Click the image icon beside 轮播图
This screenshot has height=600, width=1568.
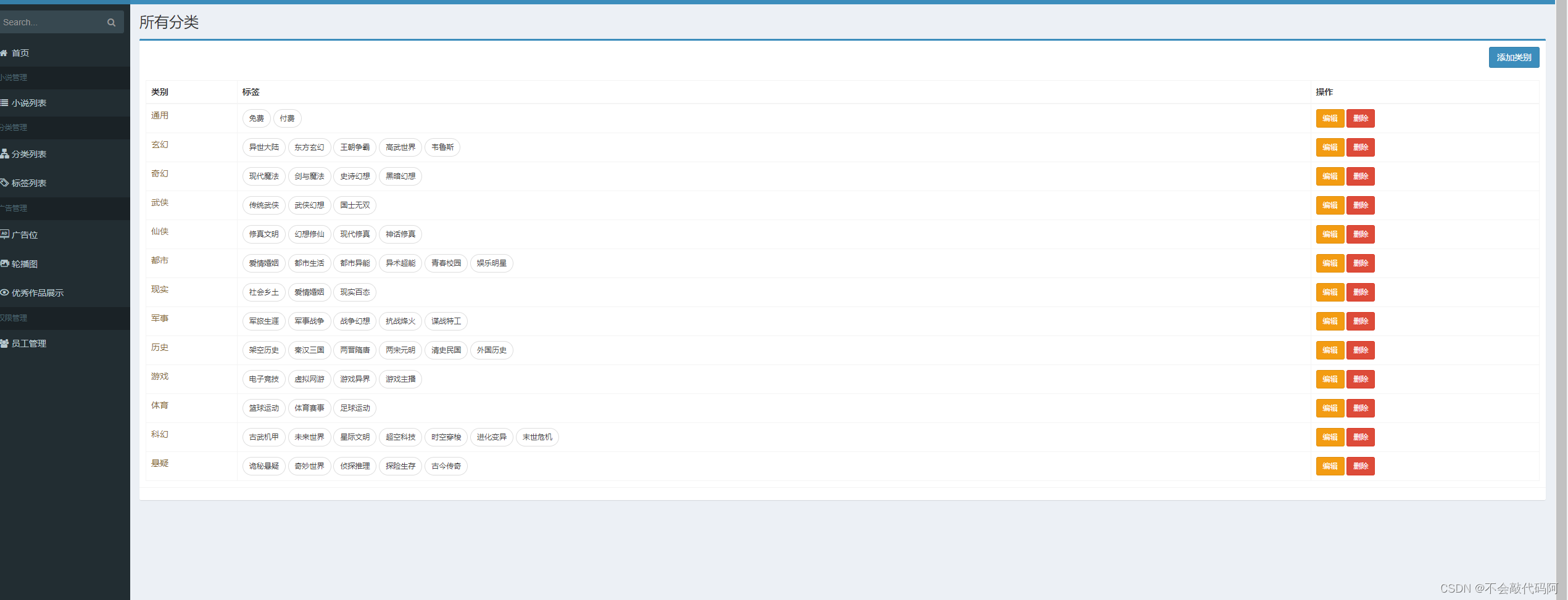[4, 263]
